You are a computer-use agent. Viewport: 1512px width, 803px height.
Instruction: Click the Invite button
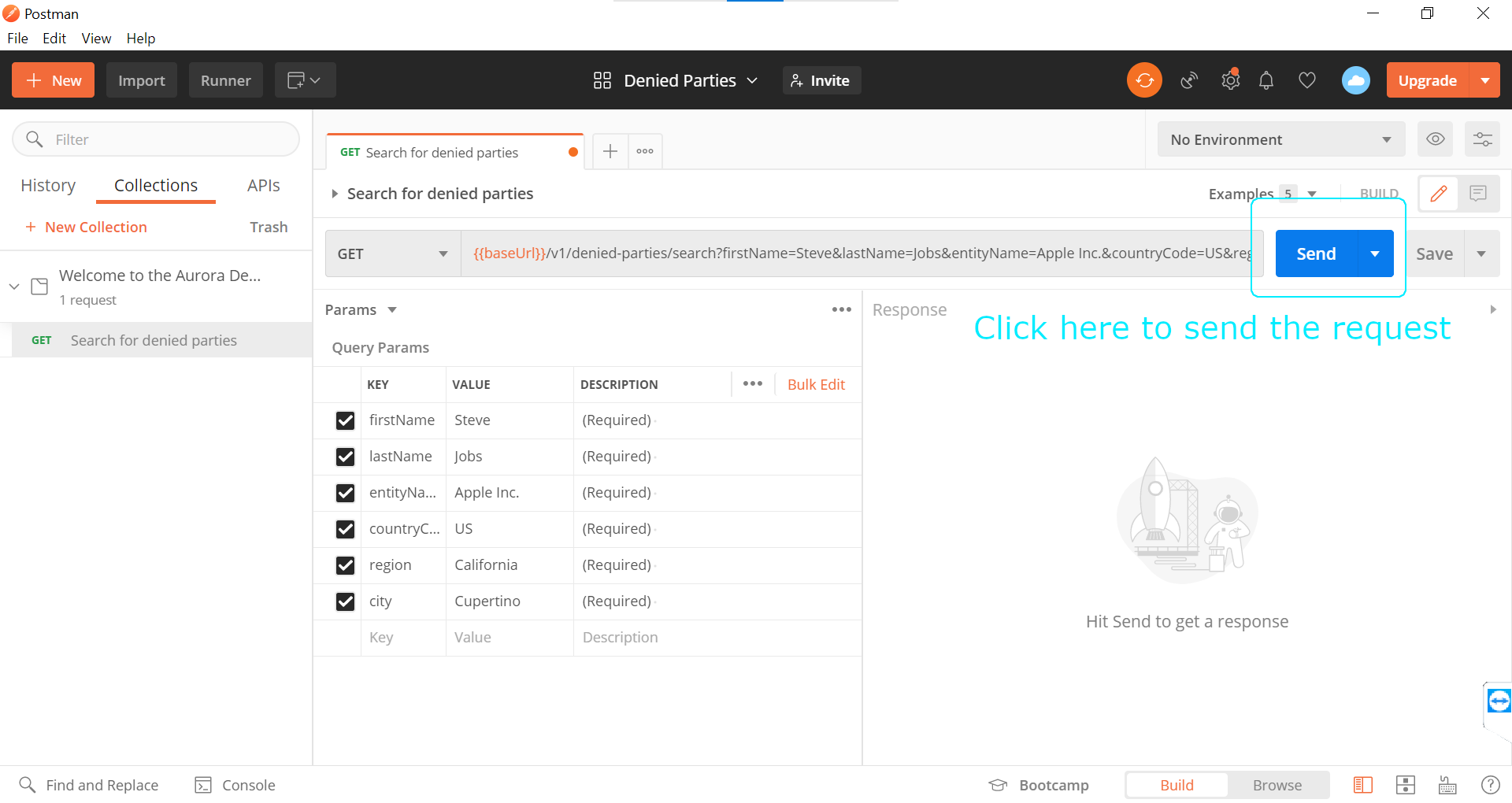pyautogui.click(x=821, y=80)
